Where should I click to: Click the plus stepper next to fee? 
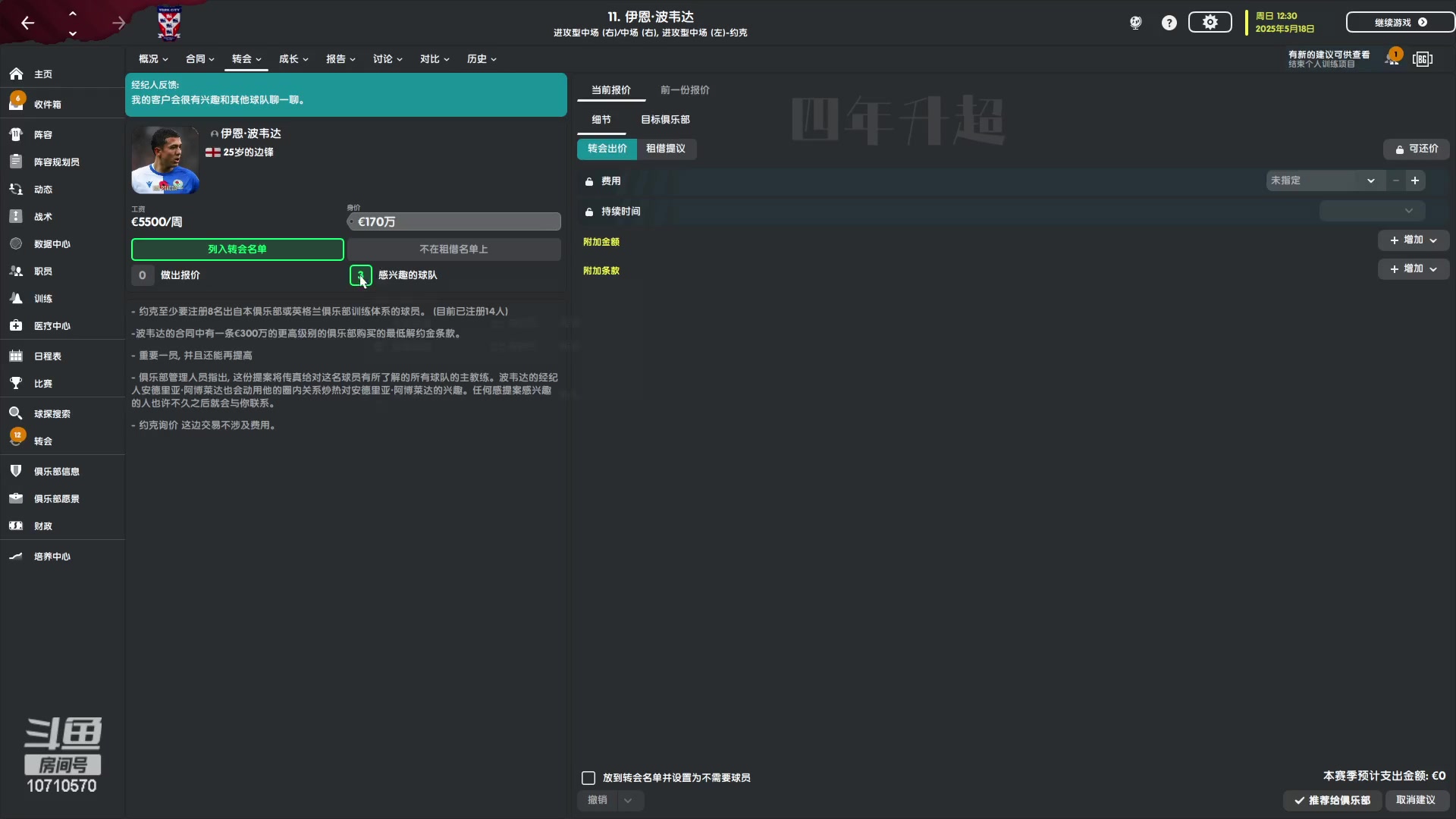[1415, 180]
